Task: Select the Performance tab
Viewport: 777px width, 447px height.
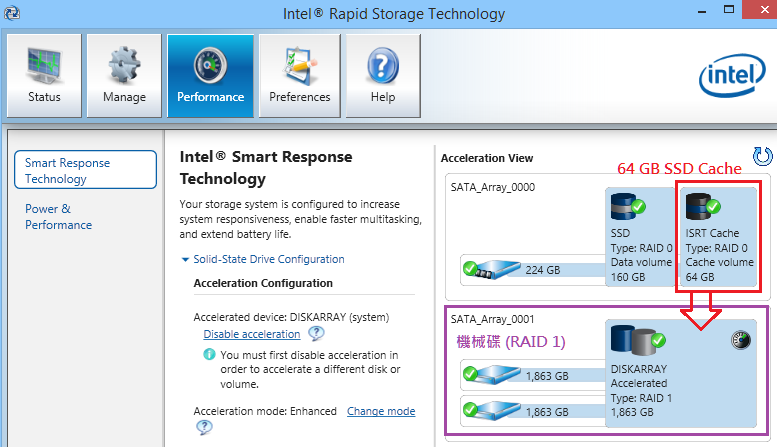Action: tap(211, 76)
